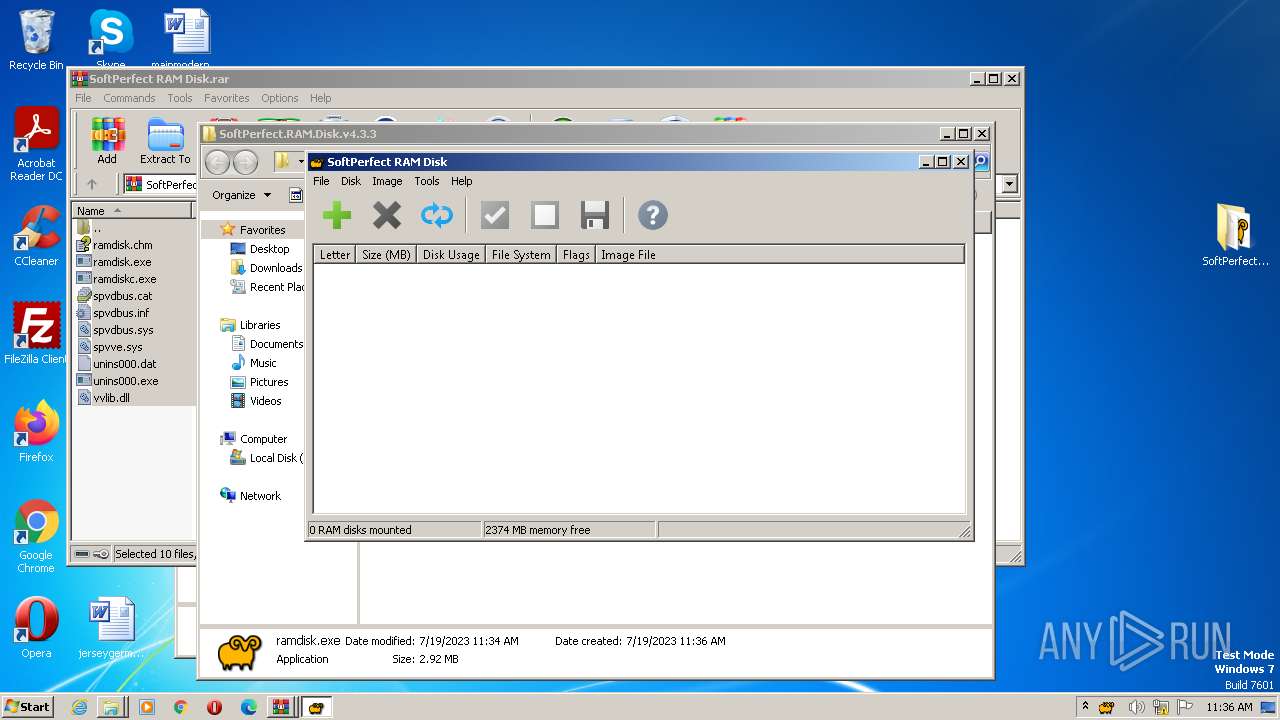This screenshot has height=720, width=1280.
Task: Click the Size (MB) column header
Action: click(386, 255)
